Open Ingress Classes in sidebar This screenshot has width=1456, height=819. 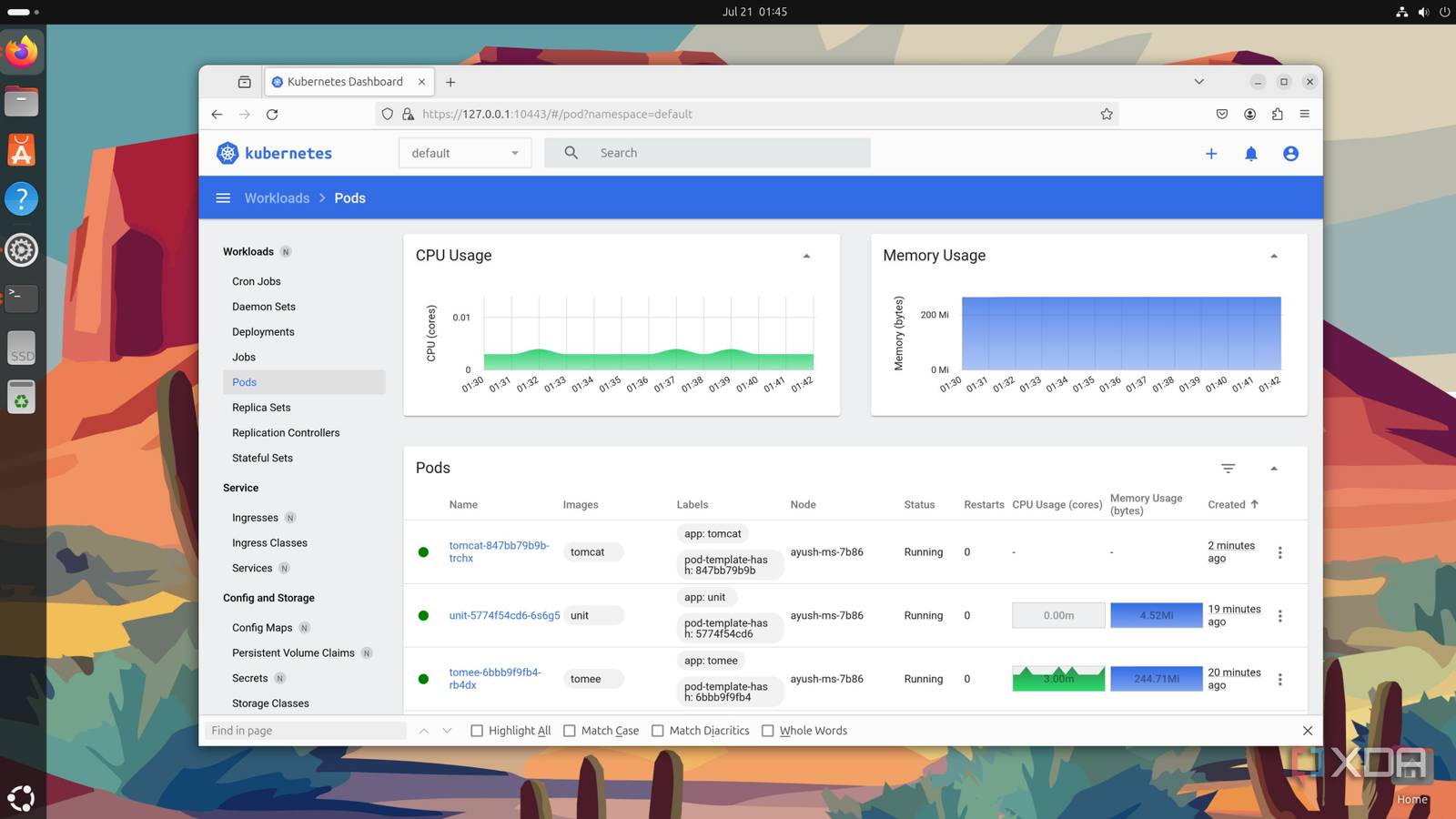point(269,543)
